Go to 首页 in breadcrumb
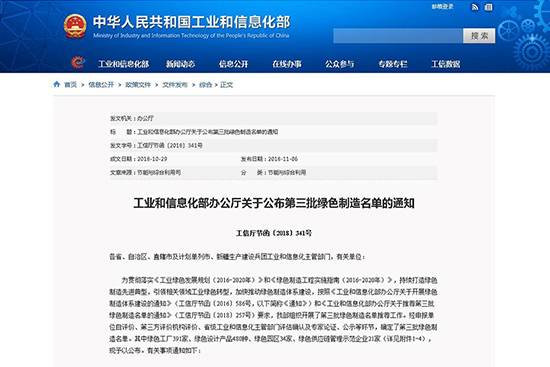Viewport: 550px width, 367px height. tap(71, 85)
